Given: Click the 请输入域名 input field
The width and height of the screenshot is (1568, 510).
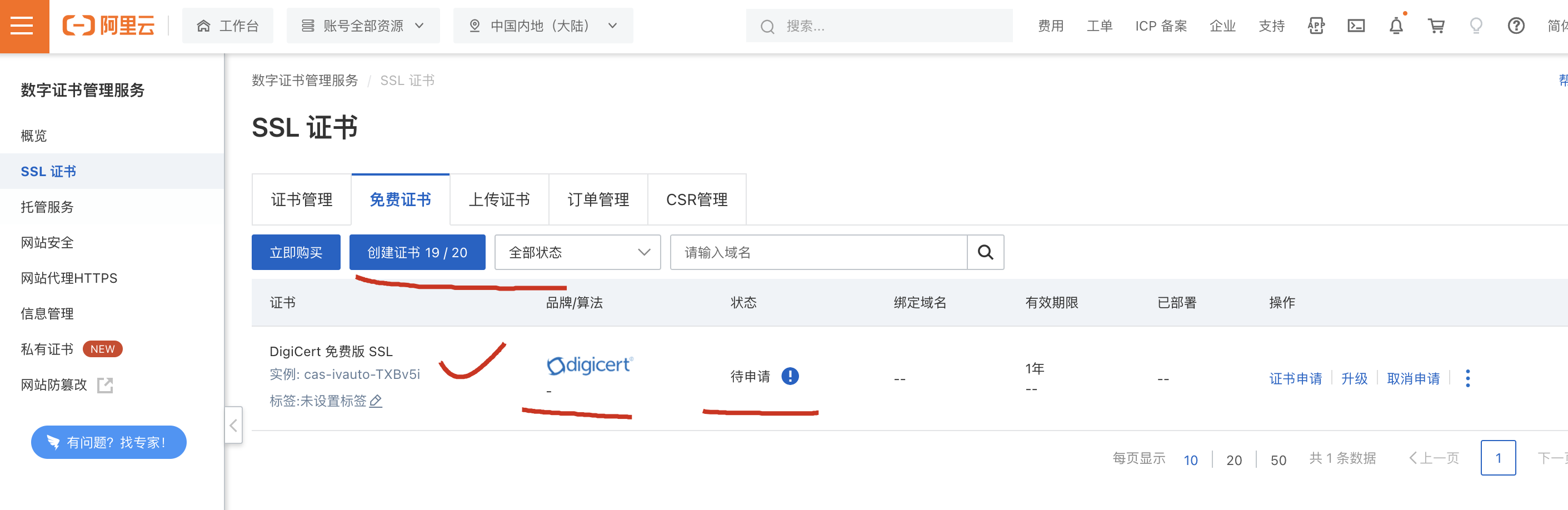Looking at the screenshot, I should point(817,252).
